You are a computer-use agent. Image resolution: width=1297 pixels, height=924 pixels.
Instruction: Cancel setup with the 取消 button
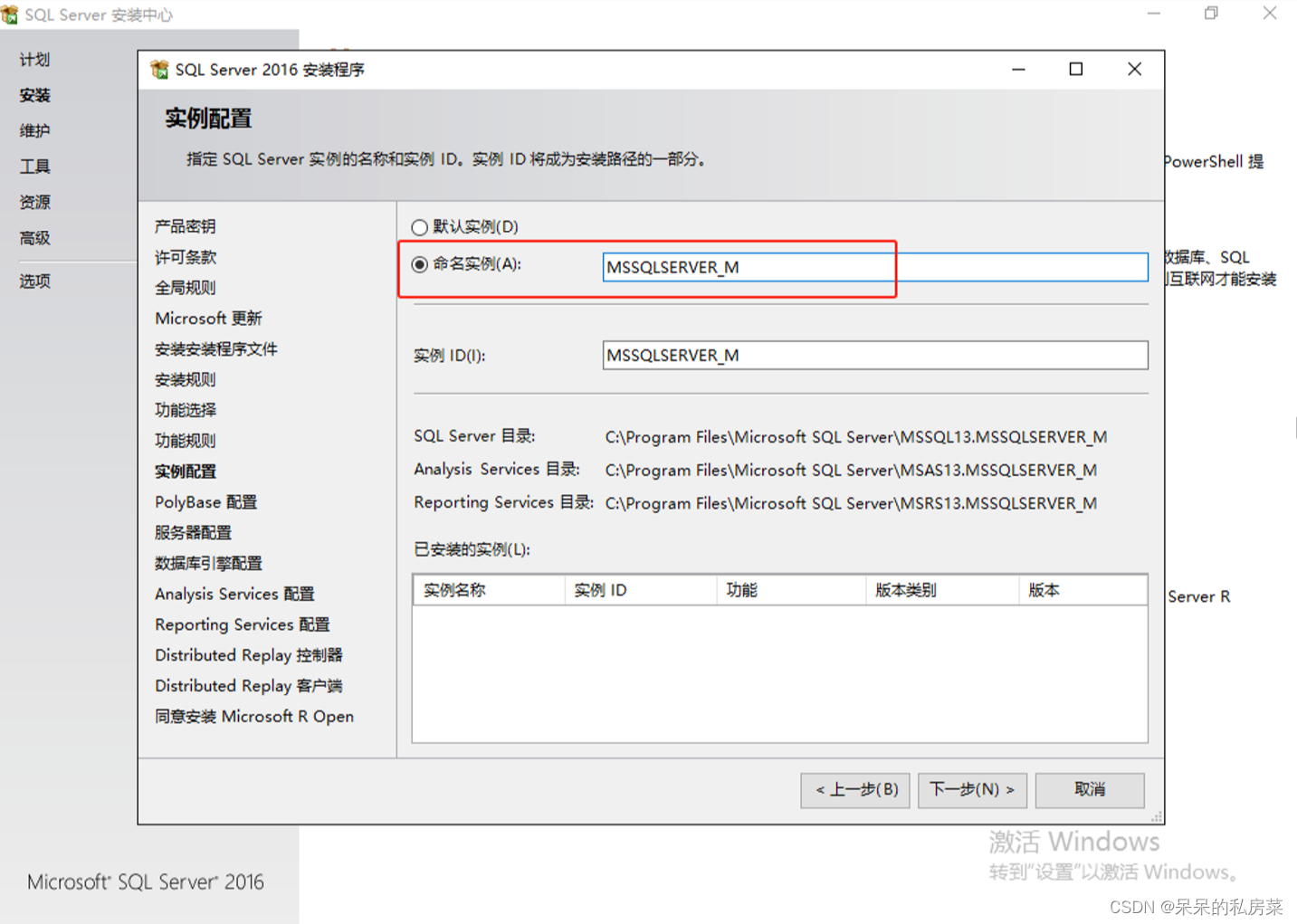tap(1090, 789)
